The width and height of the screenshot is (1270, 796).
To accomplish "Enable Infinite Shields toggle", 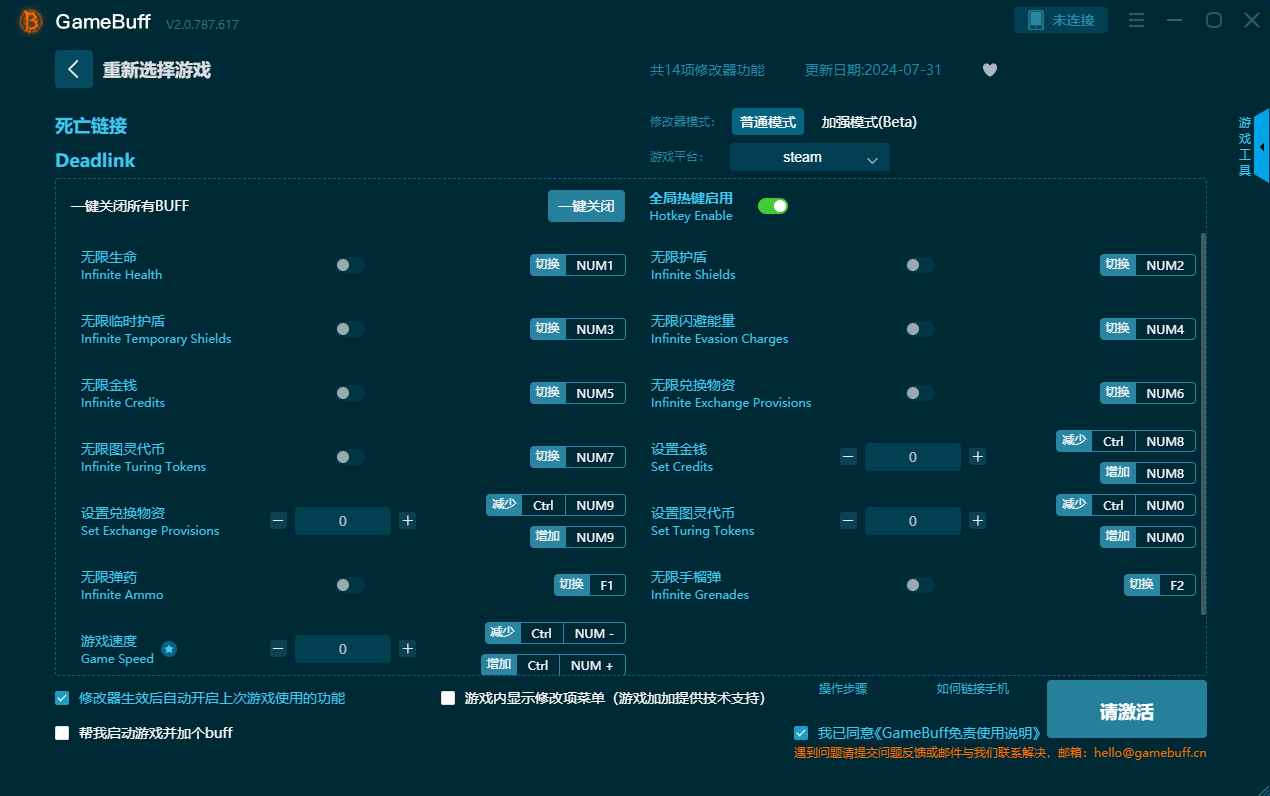I will (920, 265).
